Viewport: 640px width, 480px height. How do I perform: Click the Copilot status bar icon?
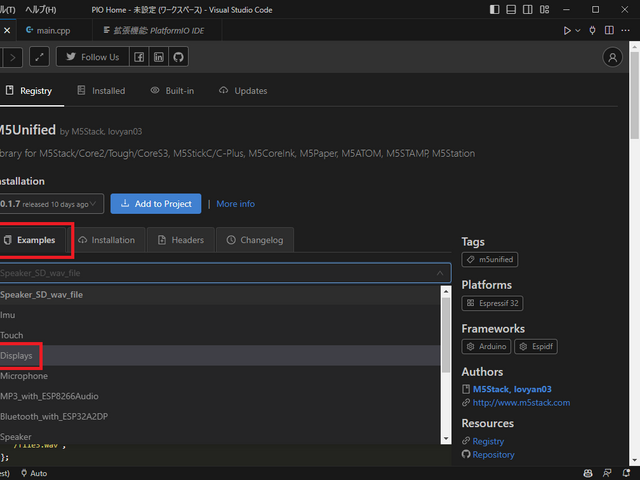[x=588, y=473]
